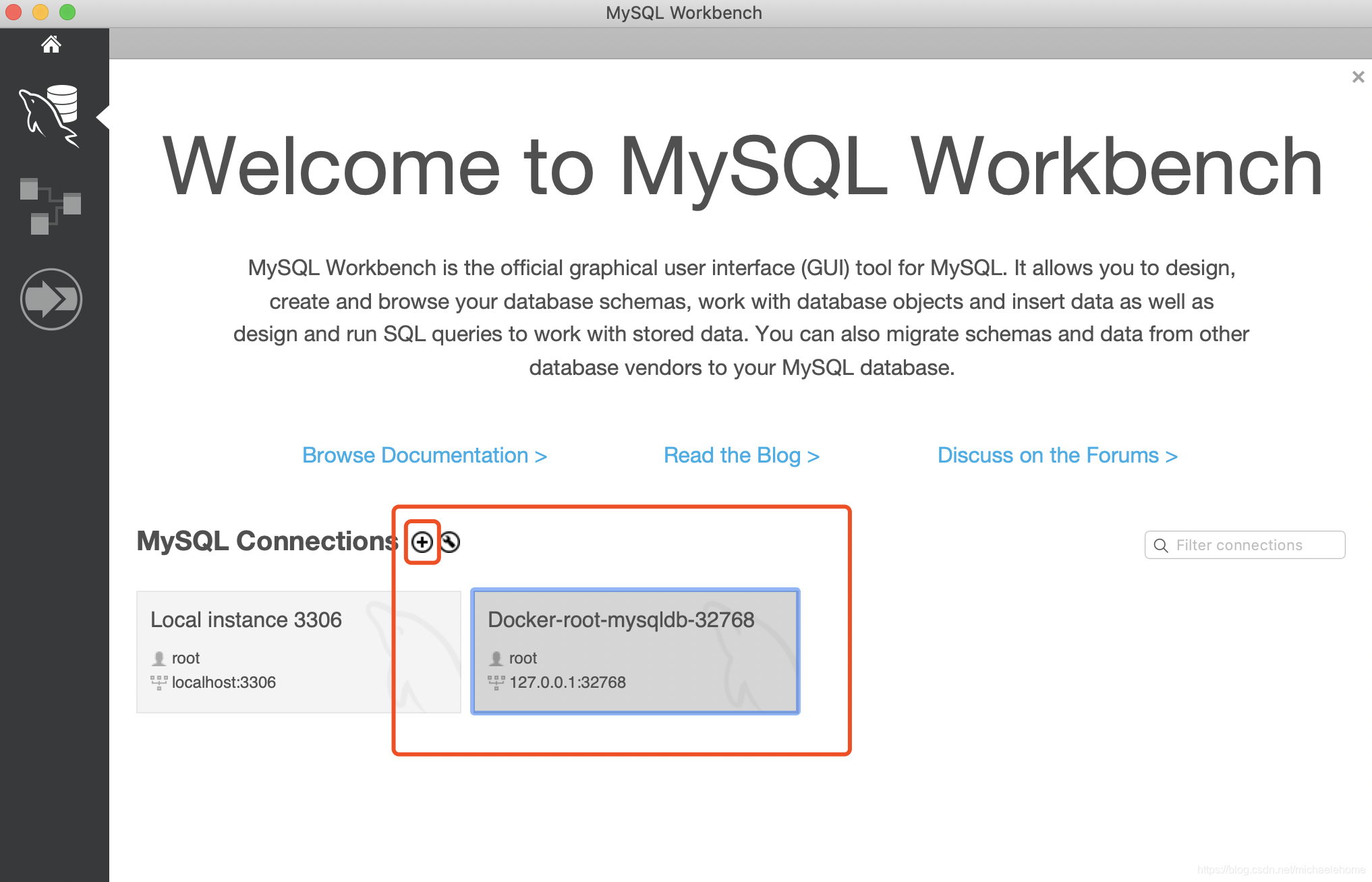Open Browse Documentation link
Viewport: 1372px width, 882px height.
click(x=424, y=455)
